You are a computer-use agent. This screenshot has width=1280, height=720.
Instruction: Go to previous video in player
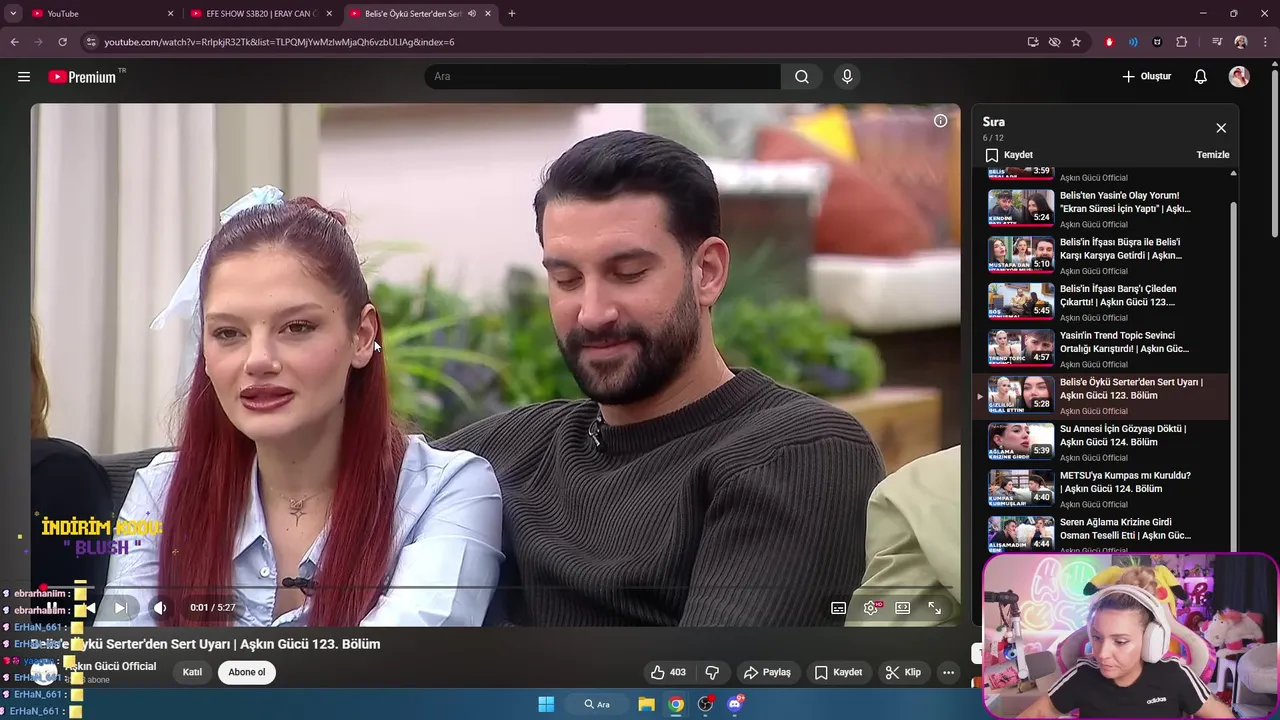coord(89,608)
